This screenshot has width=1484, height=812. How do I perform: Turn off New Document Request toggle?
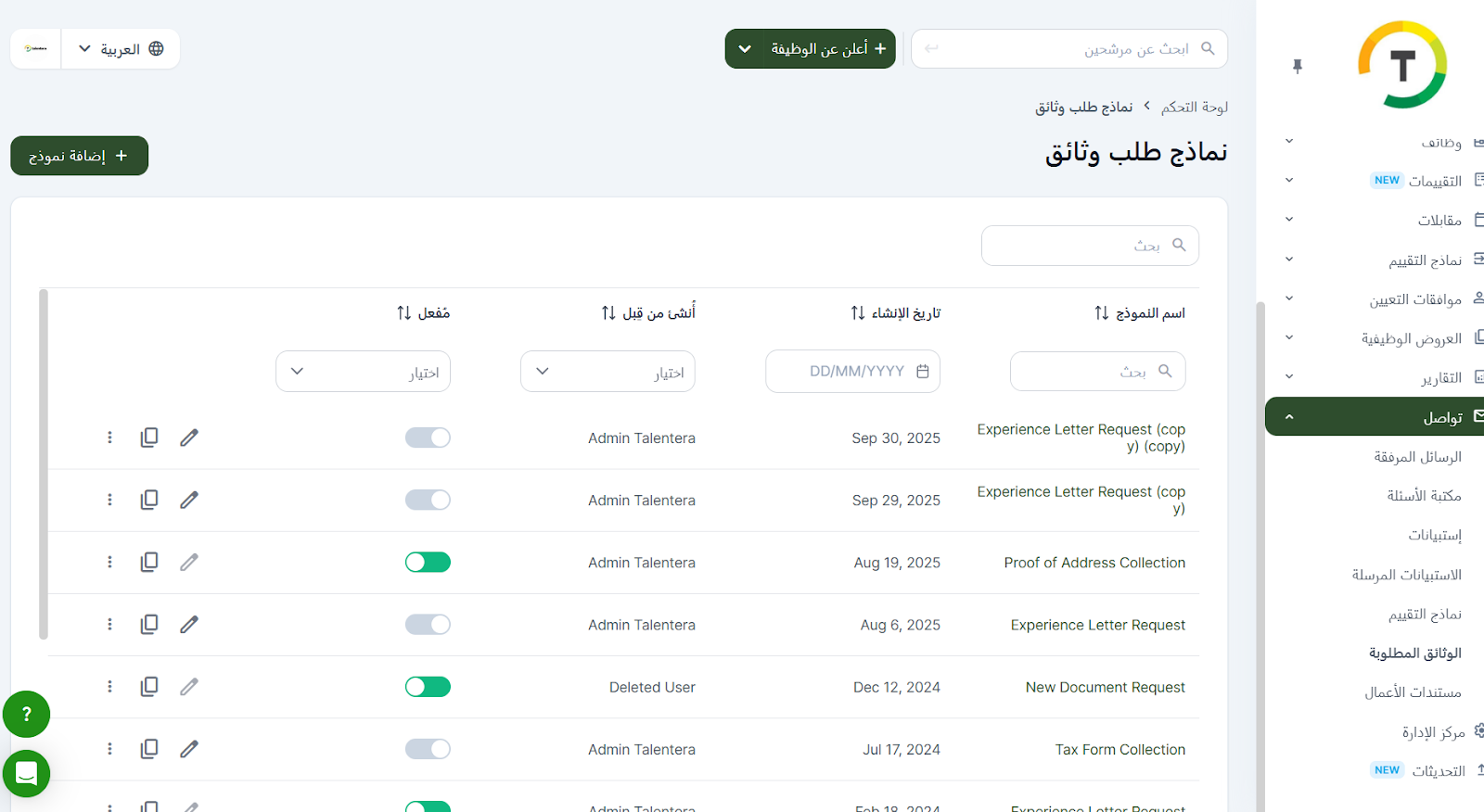tap(428, 687)
